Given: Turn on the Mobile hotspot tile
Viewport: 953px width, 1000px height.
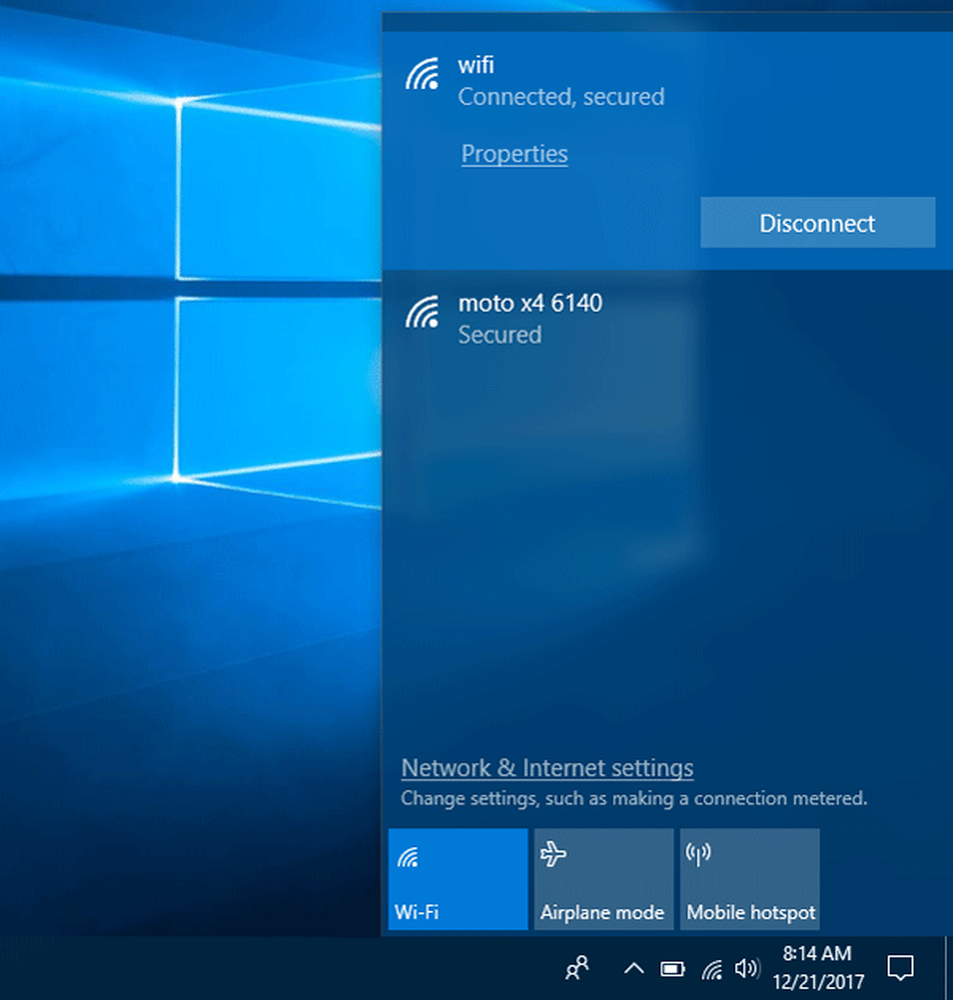Looking at the screenshot, I should [x=750, y=879].
